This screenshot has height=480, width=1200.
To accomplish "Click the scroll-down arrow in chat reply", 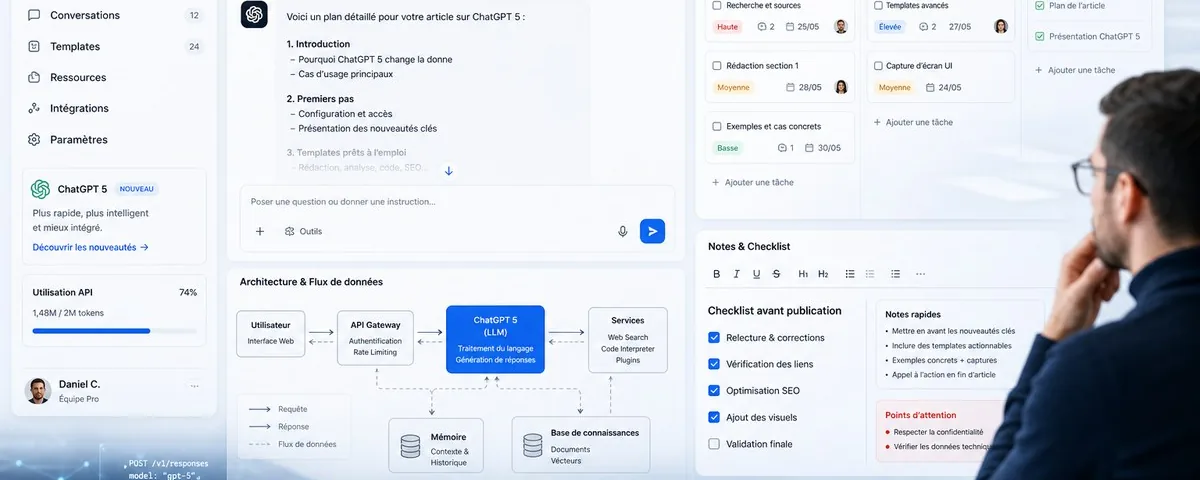I will [x=449, y=171].
